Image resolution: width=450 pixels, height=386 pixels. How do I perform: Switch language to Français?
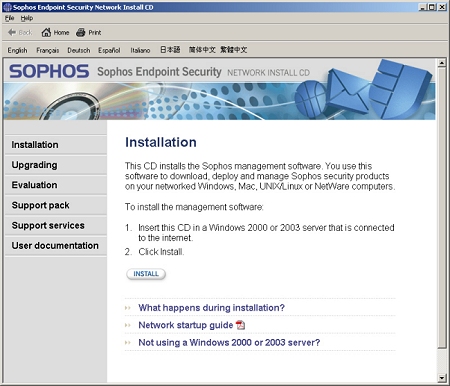pos(48,50)
